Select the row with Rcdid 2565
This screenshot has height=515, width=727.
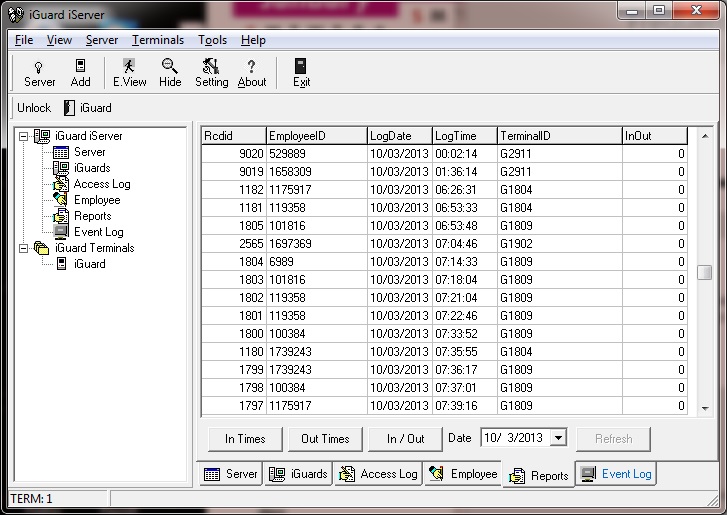(x=444, y=244)
